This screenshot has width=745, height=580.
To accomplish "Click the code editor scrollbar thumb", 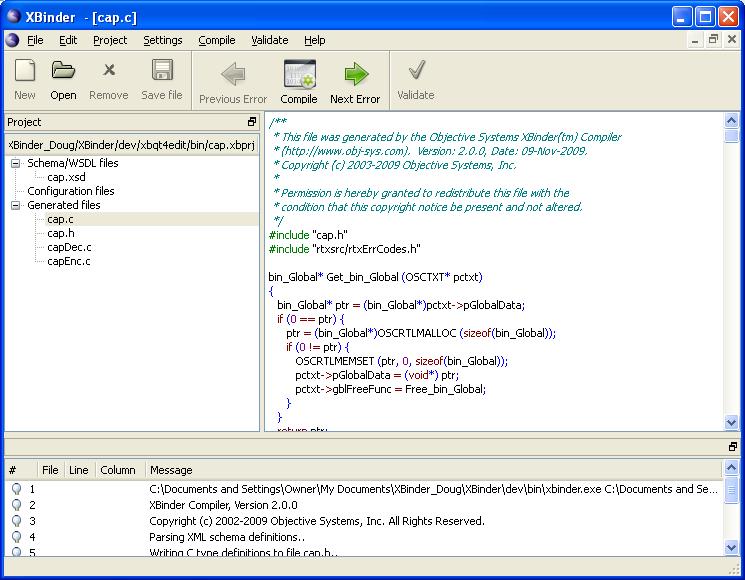I will coord(732,136).
